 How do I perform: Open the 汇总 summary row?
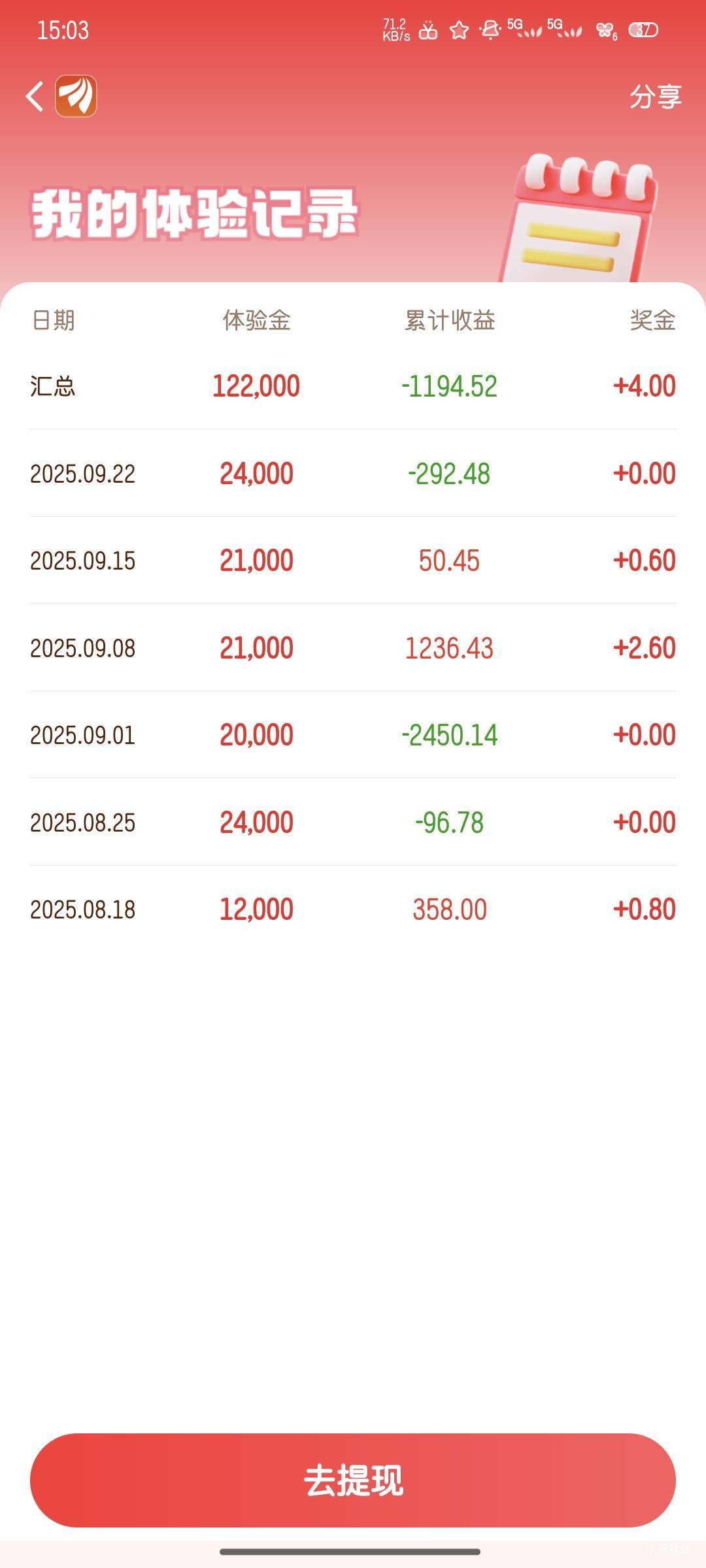tap(353, 386)
